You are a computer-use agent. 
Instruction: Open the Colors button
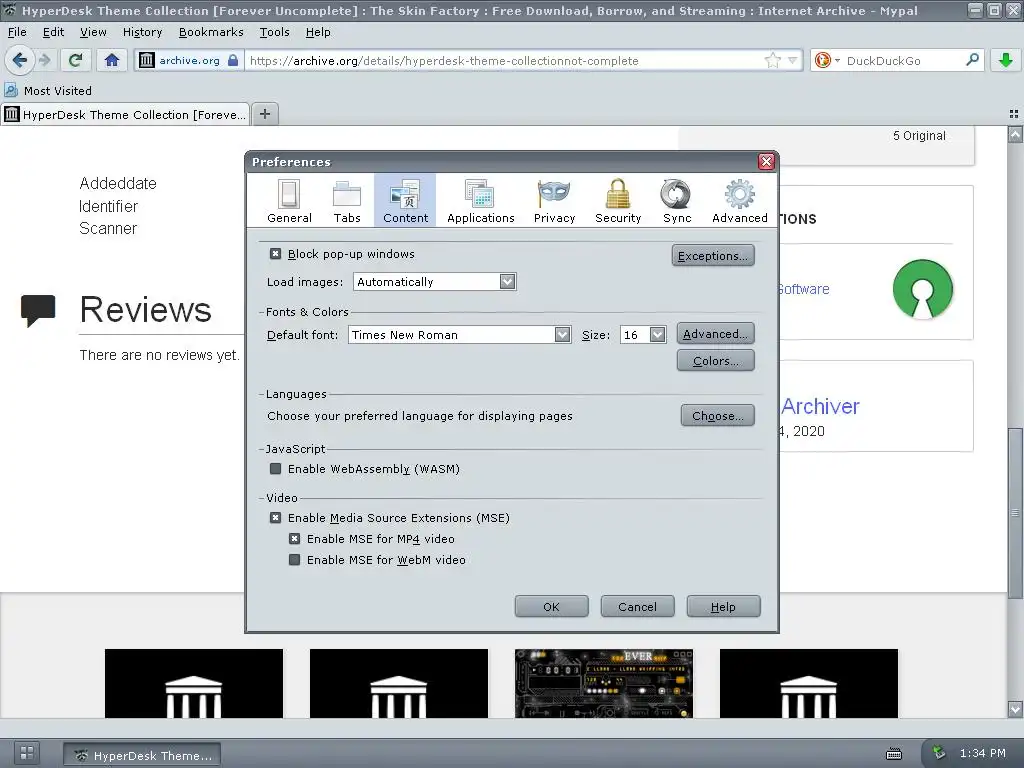click(715, 360)
